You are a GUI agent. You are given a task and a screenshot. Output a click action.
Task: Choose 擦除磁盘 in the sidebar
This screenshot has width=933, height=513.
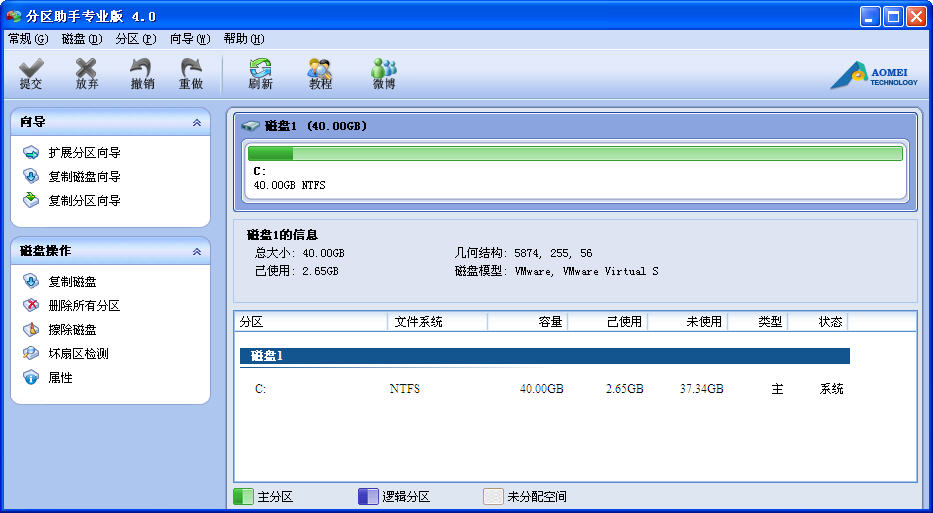(x=72, y=330)
